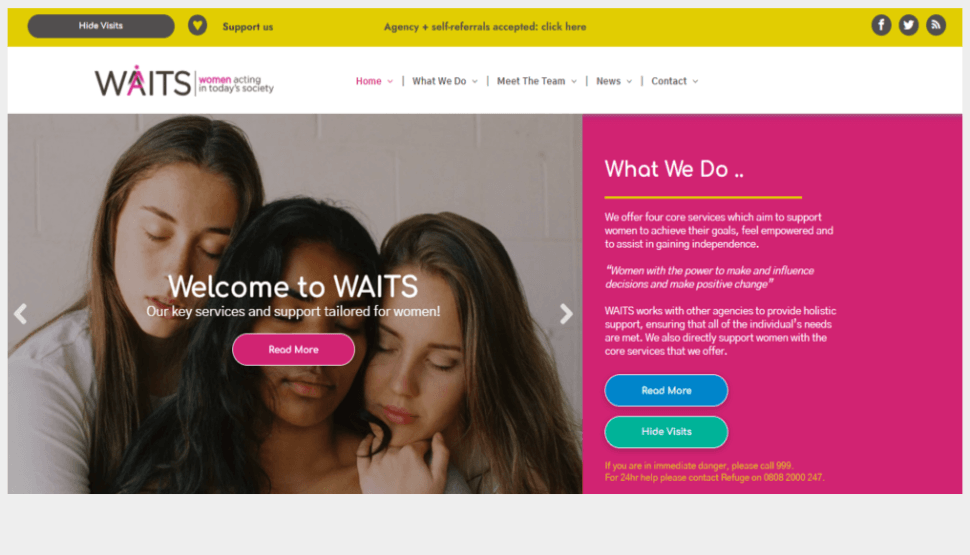
Task: Open the Contact menu item
Action: (x=669, y=81)
